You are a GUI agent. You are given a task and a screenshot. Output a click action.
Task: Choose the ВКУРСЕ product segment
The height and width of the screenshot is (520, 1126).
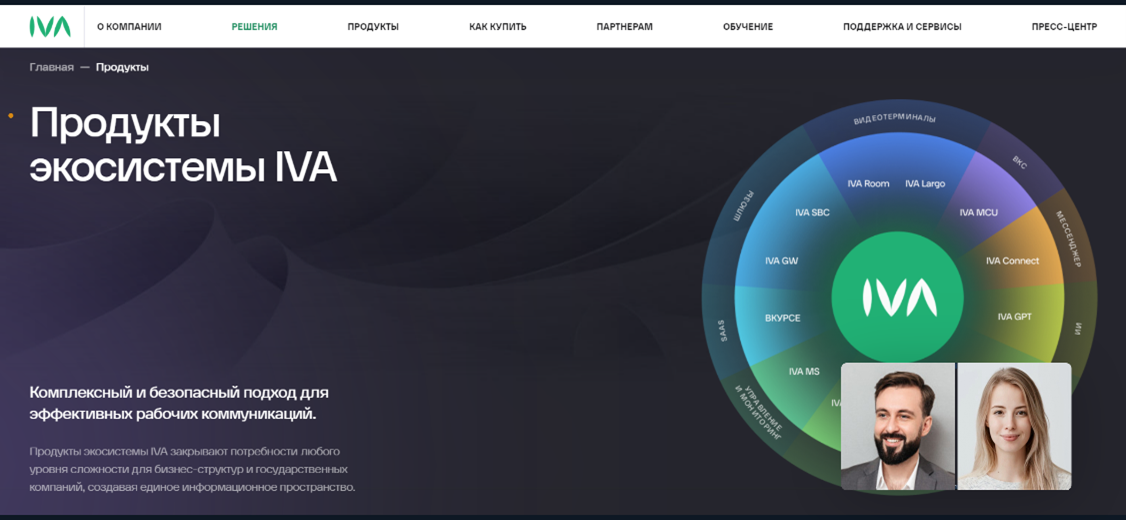(782, 318)
